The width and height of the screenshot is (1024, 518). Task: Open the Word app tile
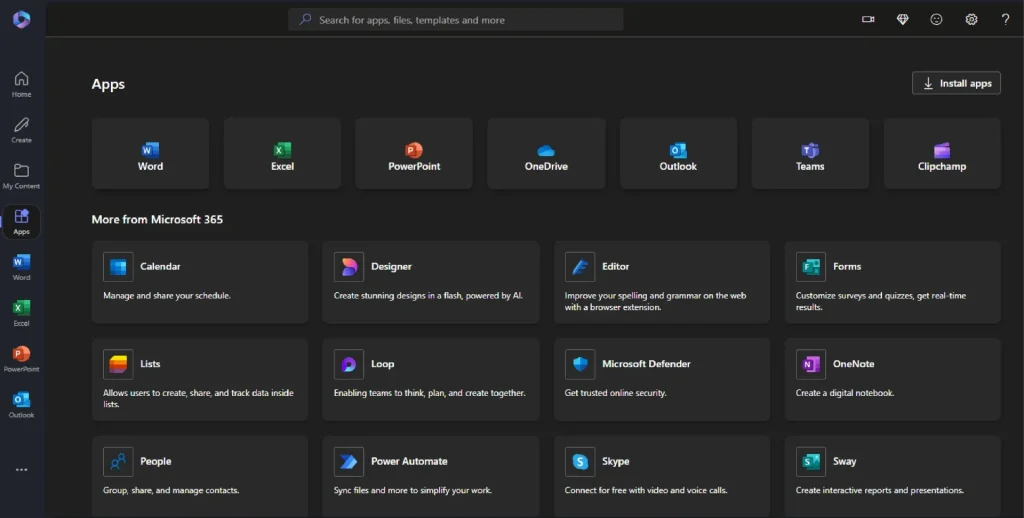coord(150,154)
